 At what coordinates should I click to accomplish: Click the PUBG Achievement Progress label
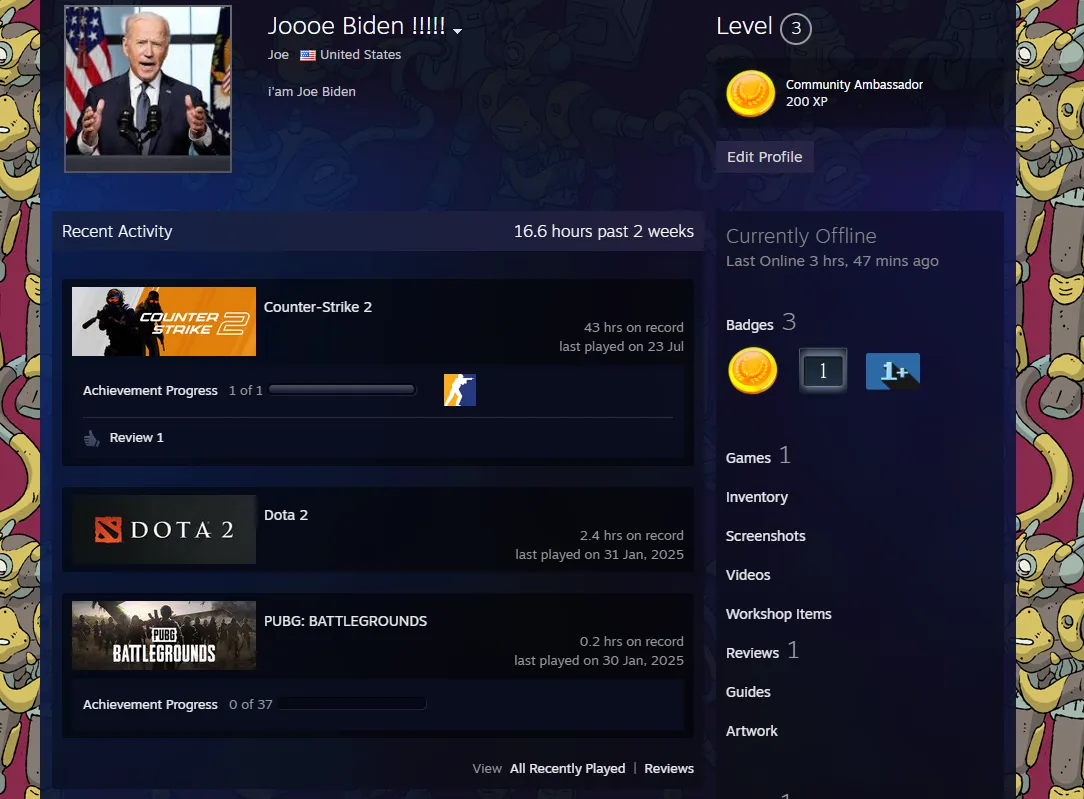(x=150, y=704)
